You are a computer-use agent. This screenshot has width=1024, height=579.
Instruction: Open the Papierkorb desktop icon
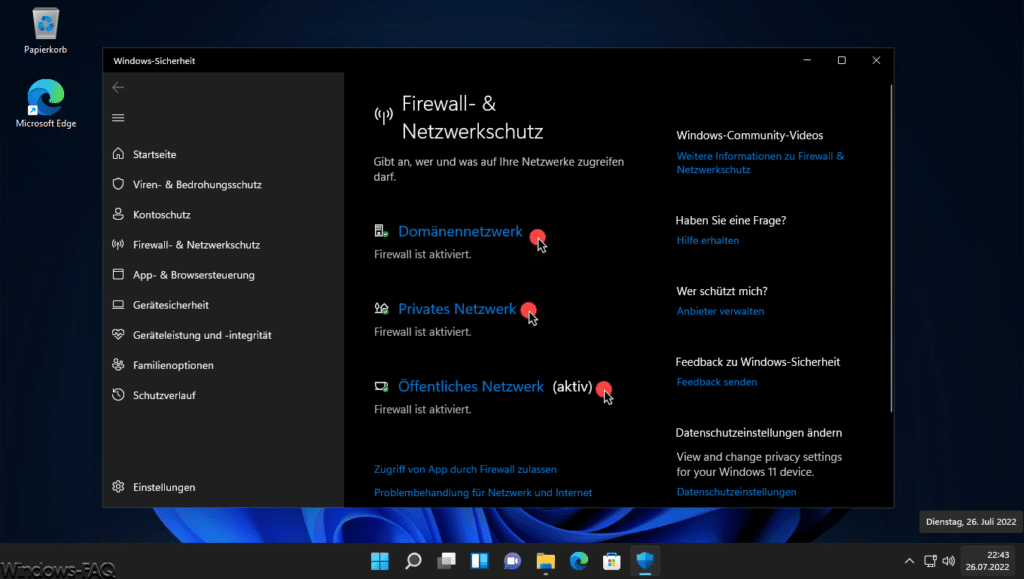tap(46, 31)
